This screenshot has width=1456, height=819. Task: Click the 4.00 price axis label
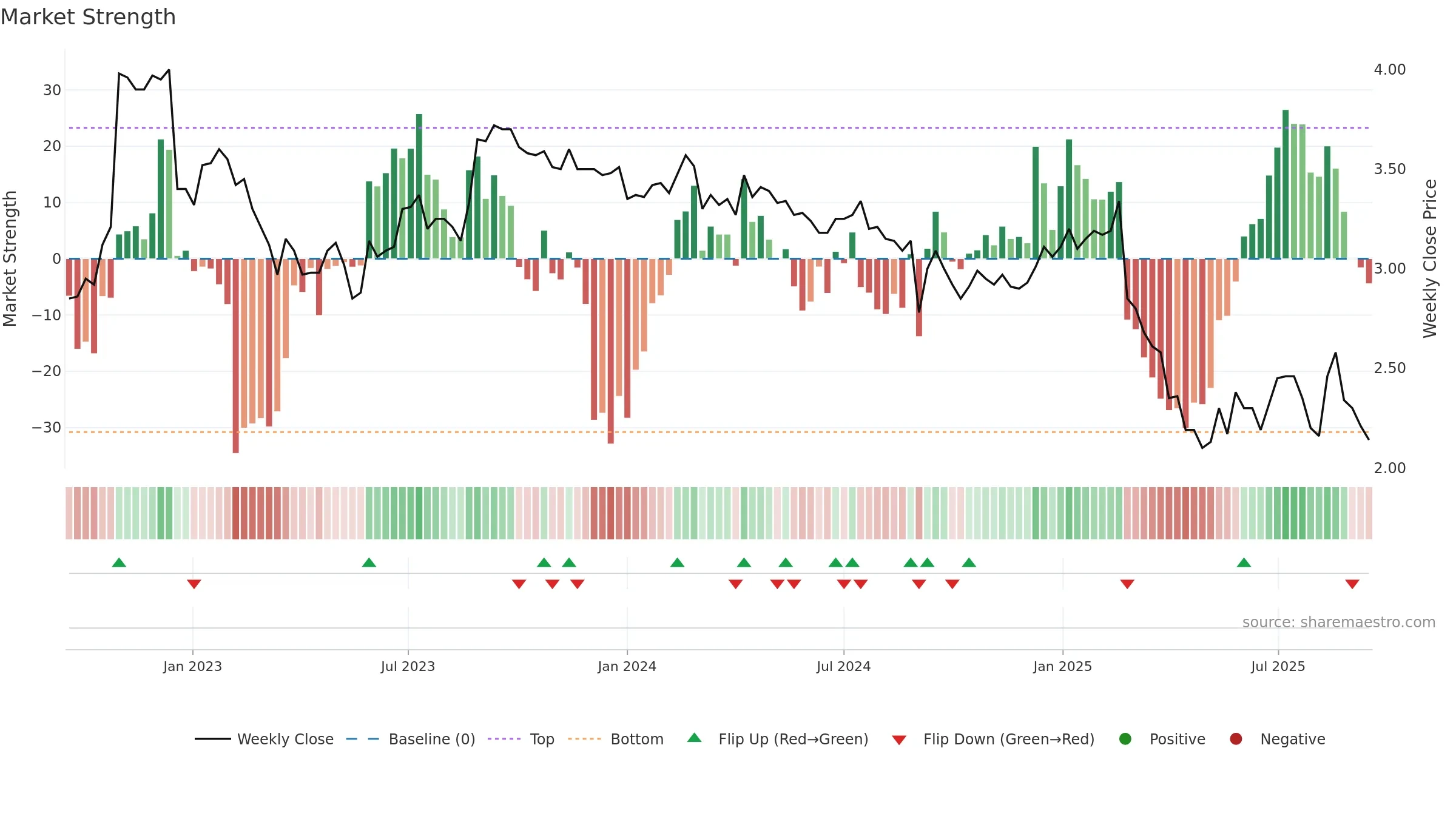pos(1390,69)
